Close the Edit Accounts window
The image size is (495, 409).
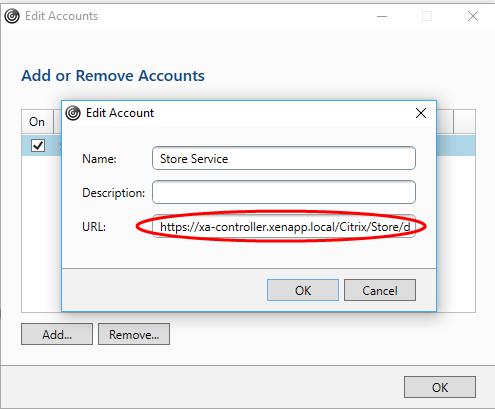tap(473, 16)
